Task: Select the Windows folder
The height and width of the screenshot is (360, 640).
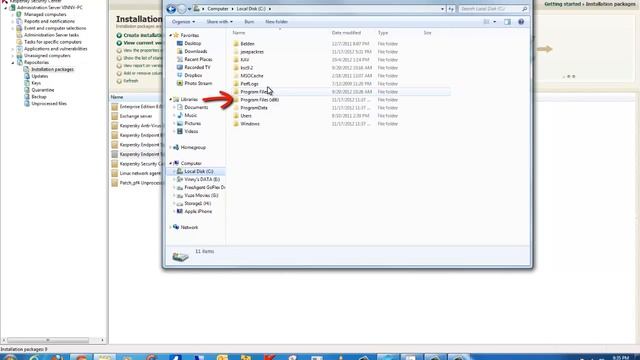Action: 250,124
